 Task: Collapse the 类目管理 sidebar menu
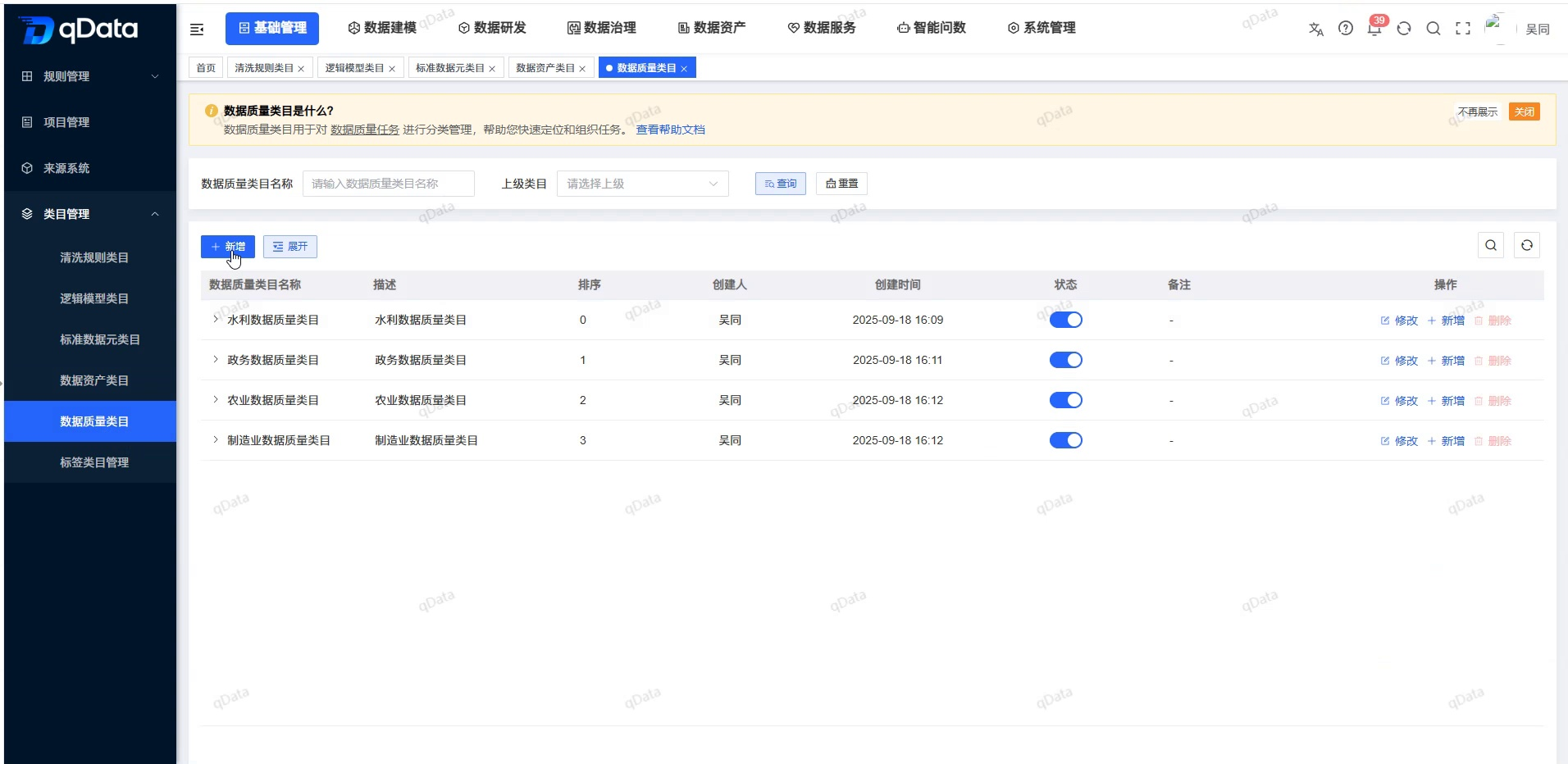click(90, 214)
